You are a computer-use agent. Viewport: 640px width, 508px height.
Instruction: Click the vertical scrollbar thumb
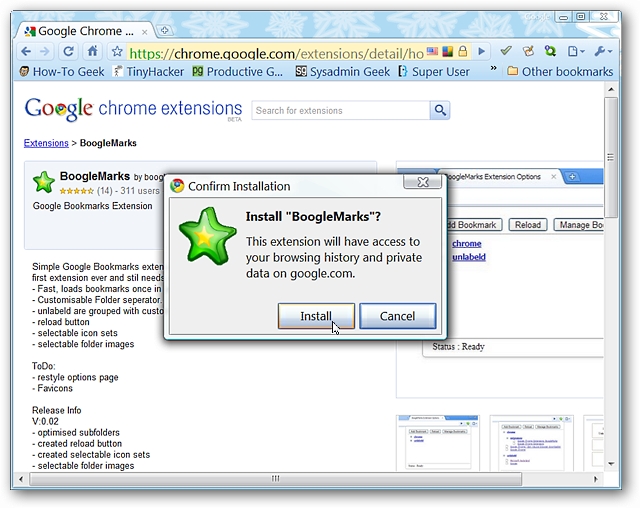(611, 158)
